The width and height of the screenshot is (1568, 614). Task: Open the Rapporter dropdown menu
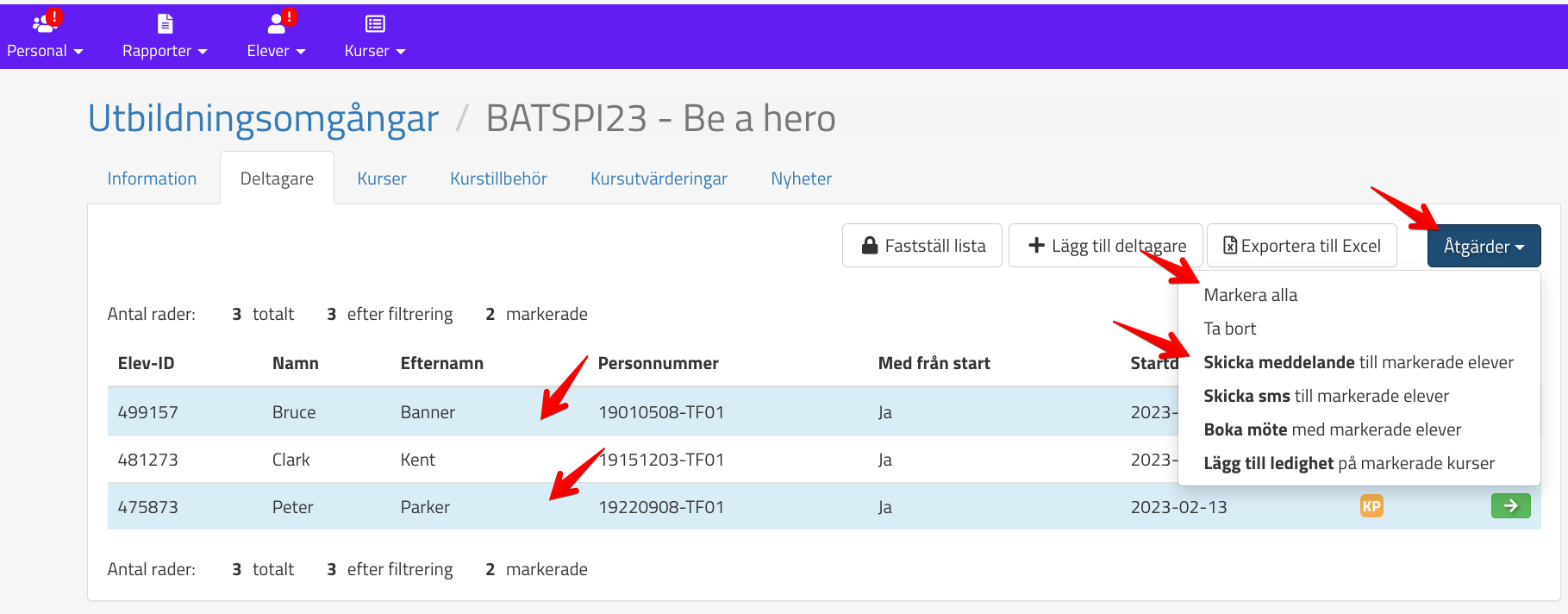point(165,51)
